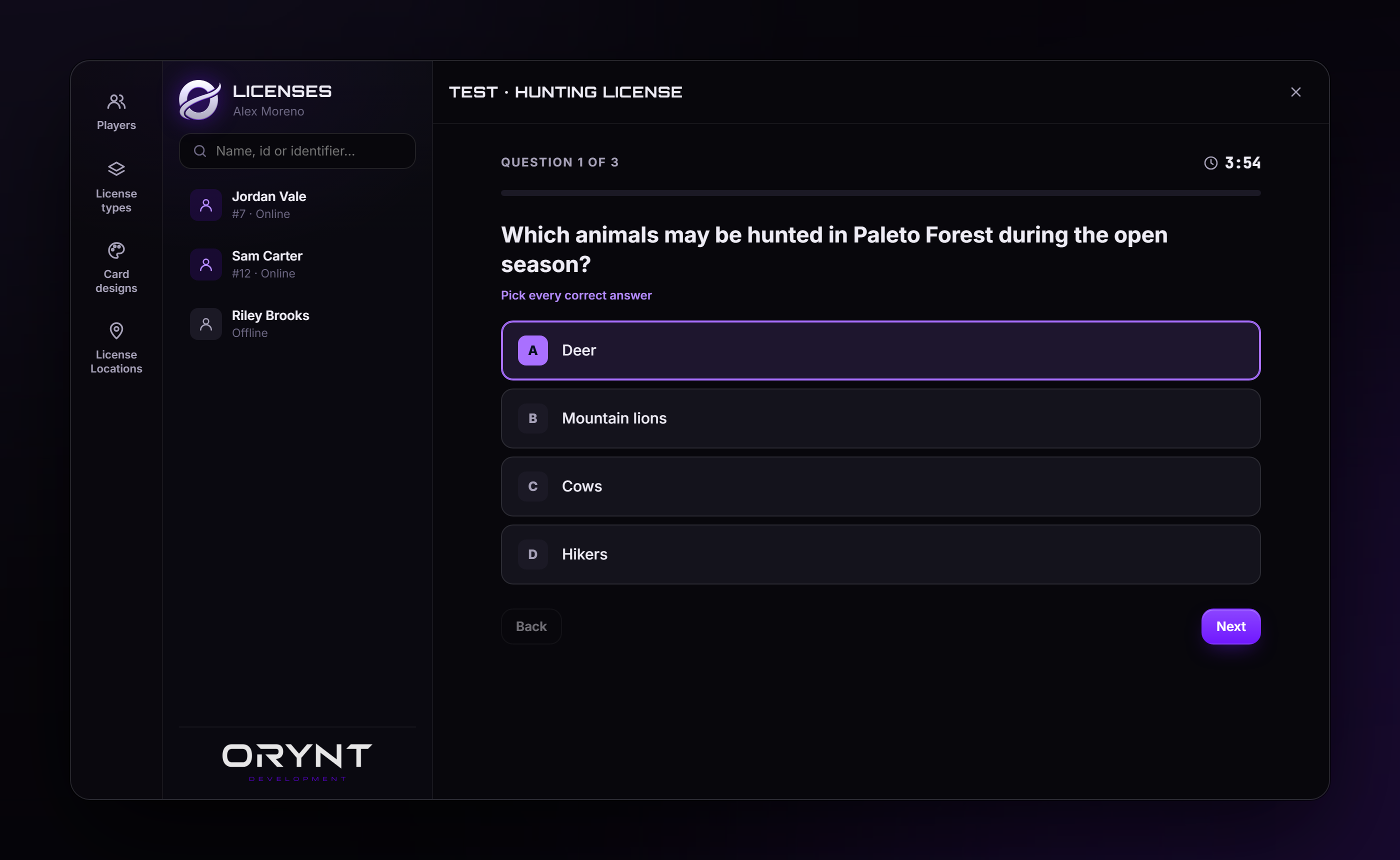
Task: Click the Question 1 of 3 text
Action: (559, 162)
